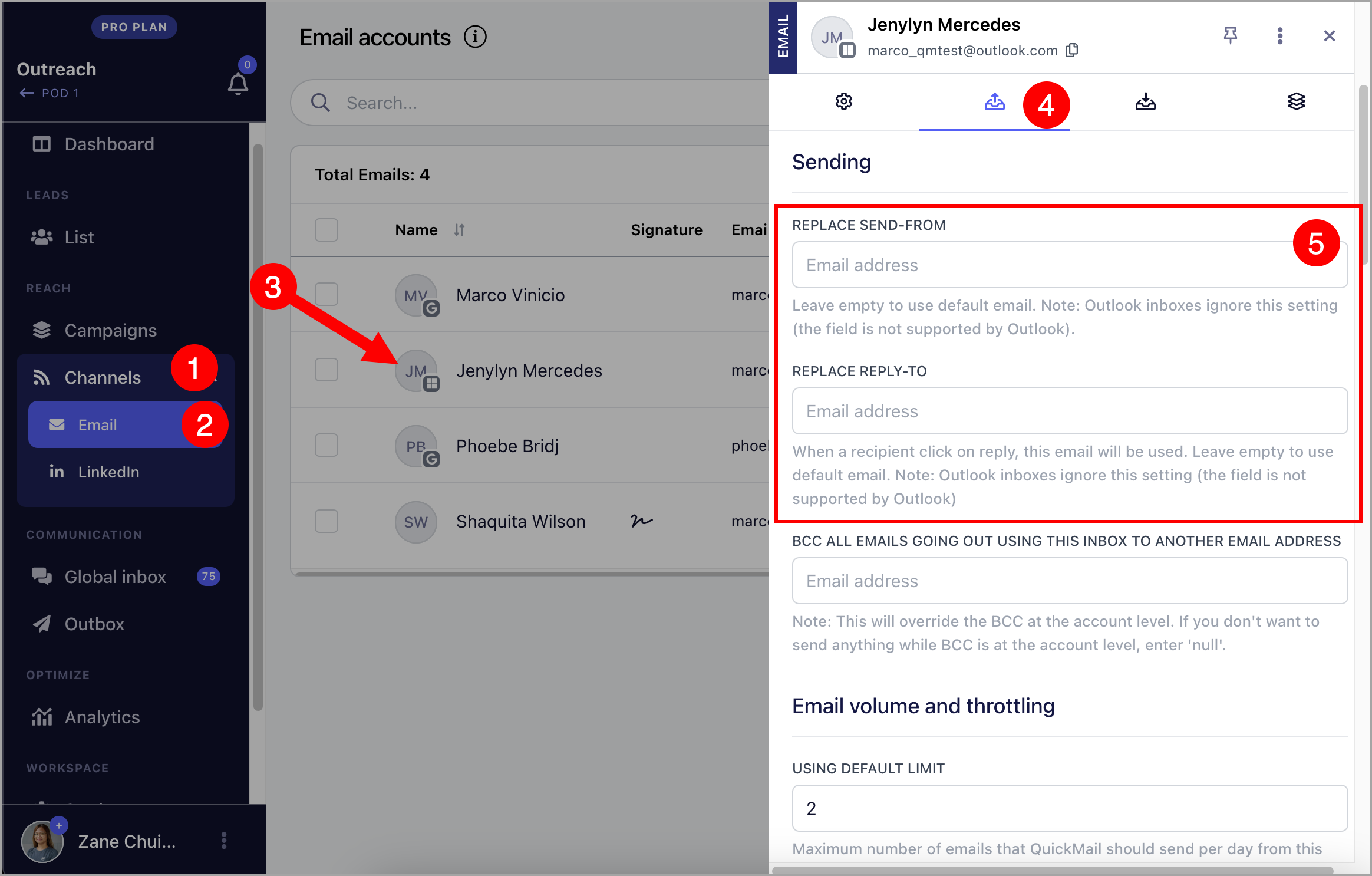Click the LinkedIn logo icon
The height and width of the screenshot is (876, 1372).
pyautogui.click(x=57, y=471)
